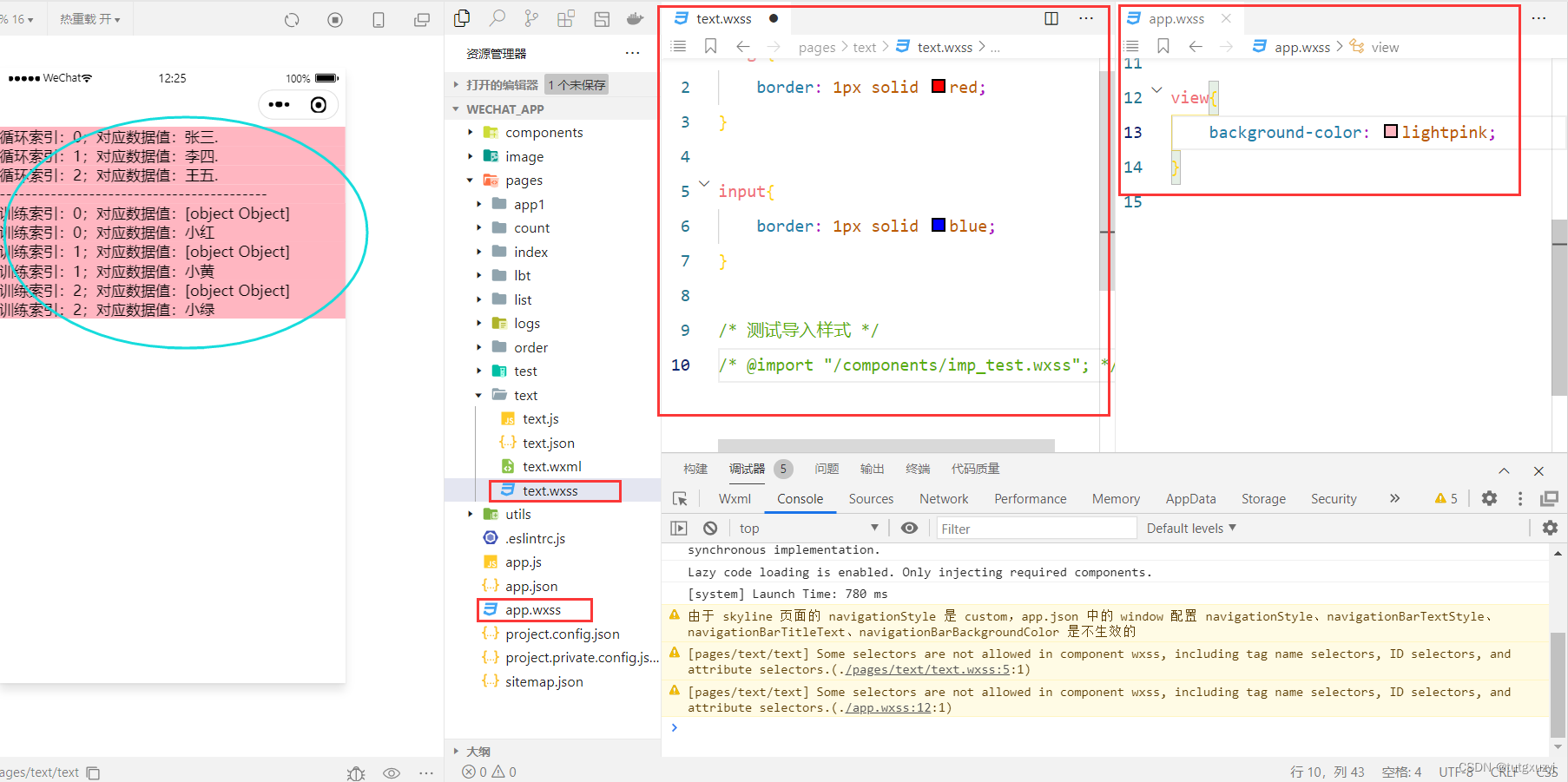
Task: Click the bug debug icon in simulator bottom bar
Action: pos(356,772)
